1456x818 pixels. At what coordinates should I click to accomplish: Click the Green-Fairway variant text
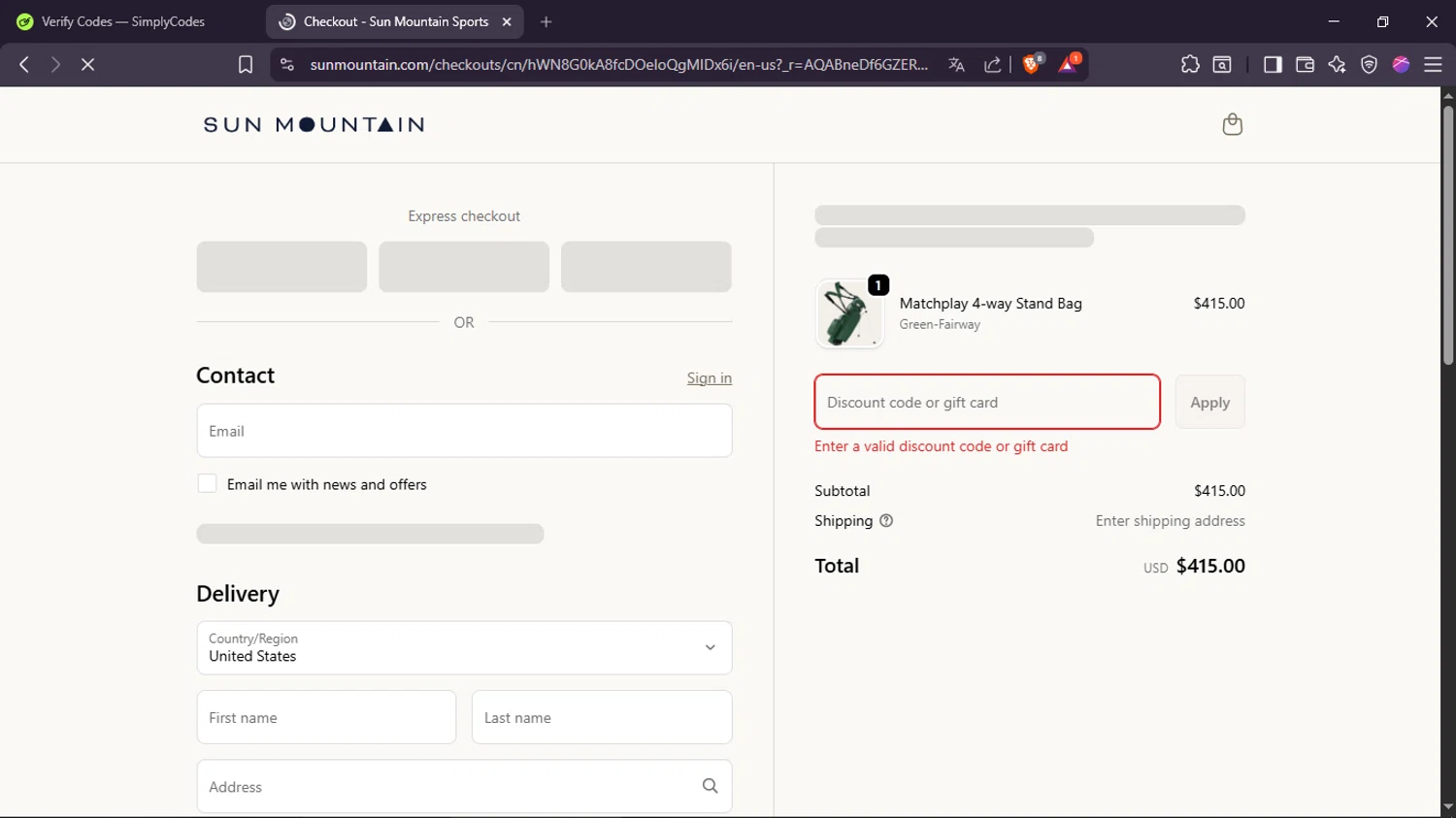click(940, 324)
